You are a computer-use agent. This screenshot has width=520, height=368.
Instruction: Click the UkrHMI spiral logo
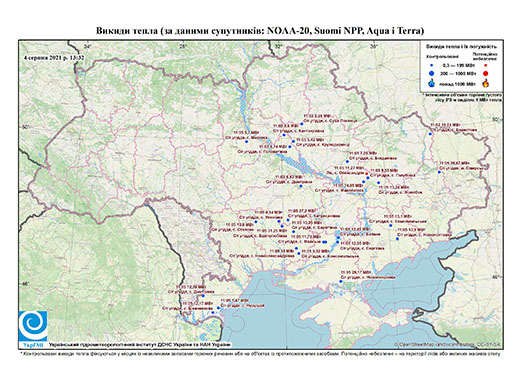[x=33, y=326]
